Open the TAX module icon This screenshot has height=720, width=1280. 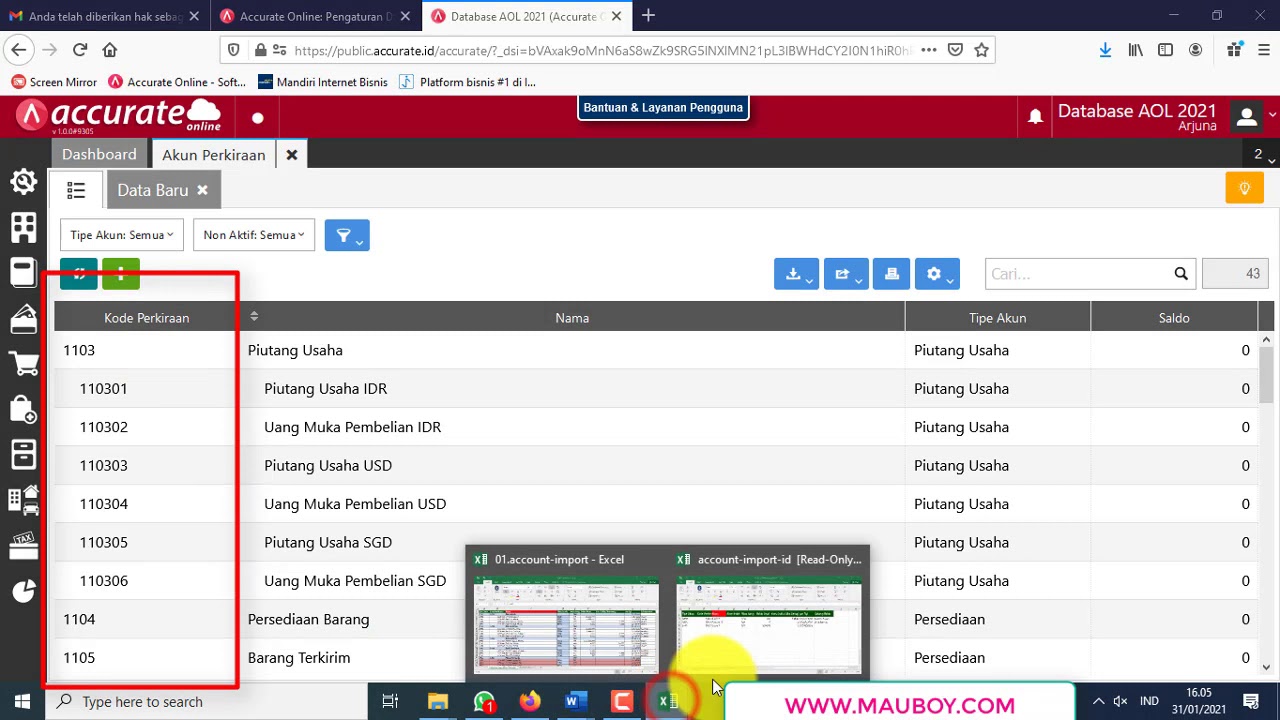pos(24,545)
